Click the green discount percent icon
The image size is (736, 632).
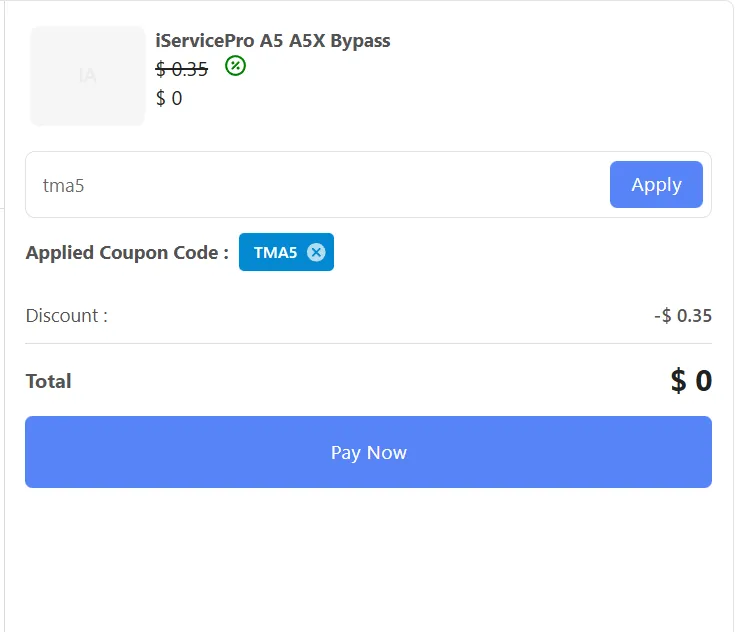[x=235, y=67]
